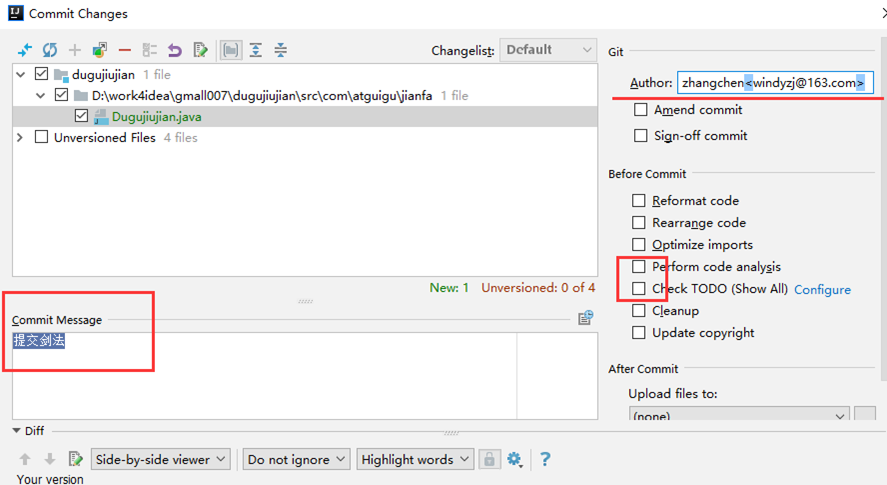Click the 'New: 1' status text
This screenshot has height=485, width=887.
[x=449, y=287]
